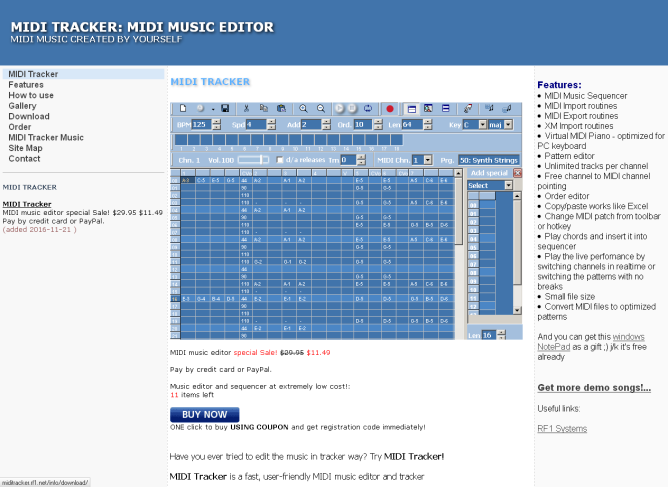The width and height of the screenshot is (668, 487).
Task: Toggle the d/a releases checkbox
Action: 280,160
